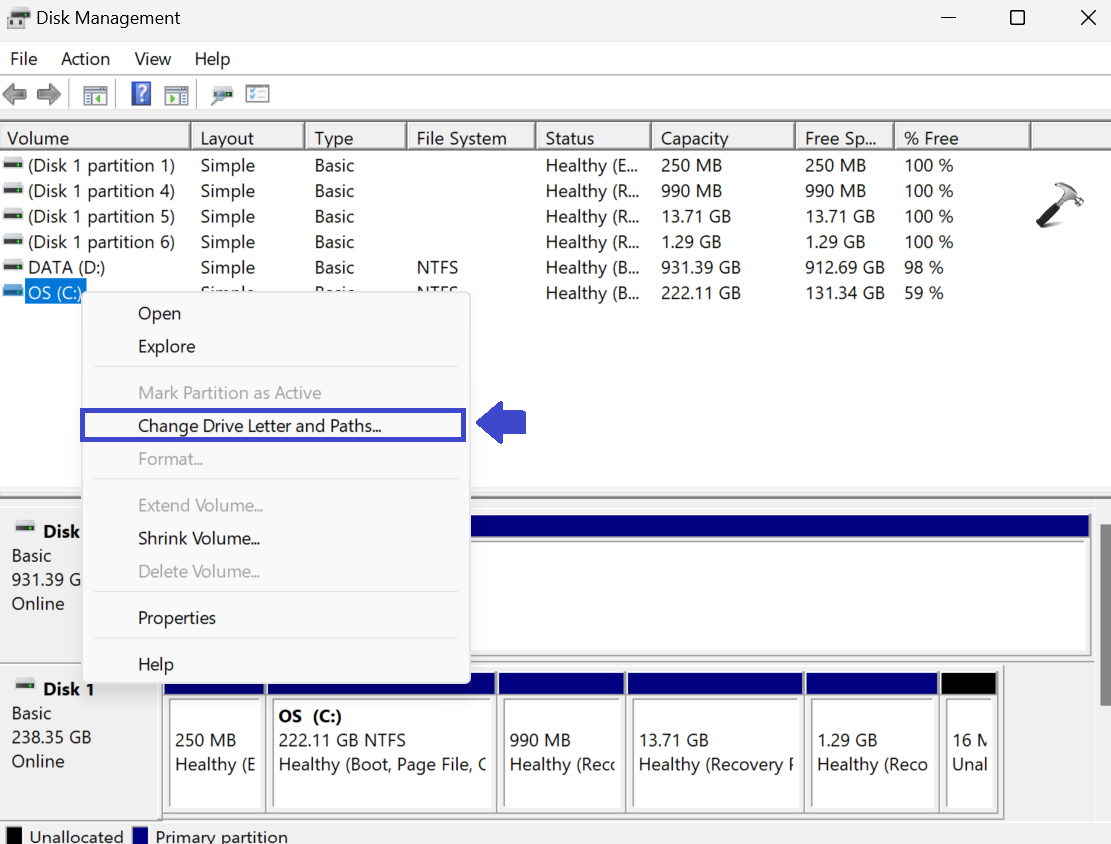This screenshot has height=844, width=1111.
Task: Click Explore in the context menu
Action: tap(166, 347)
